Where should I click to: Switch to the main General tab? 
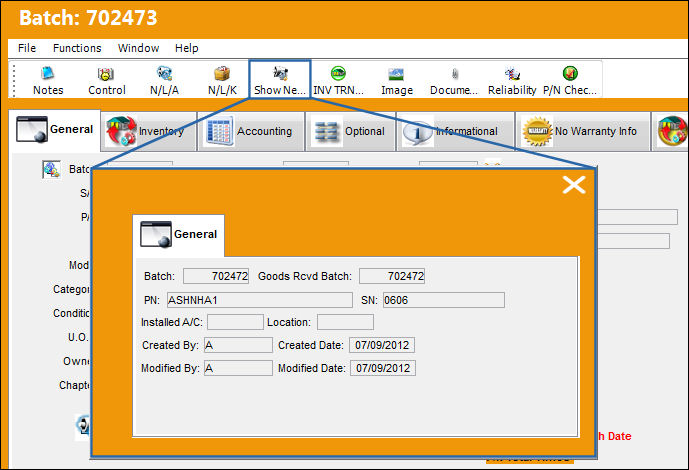pos(54,130)
